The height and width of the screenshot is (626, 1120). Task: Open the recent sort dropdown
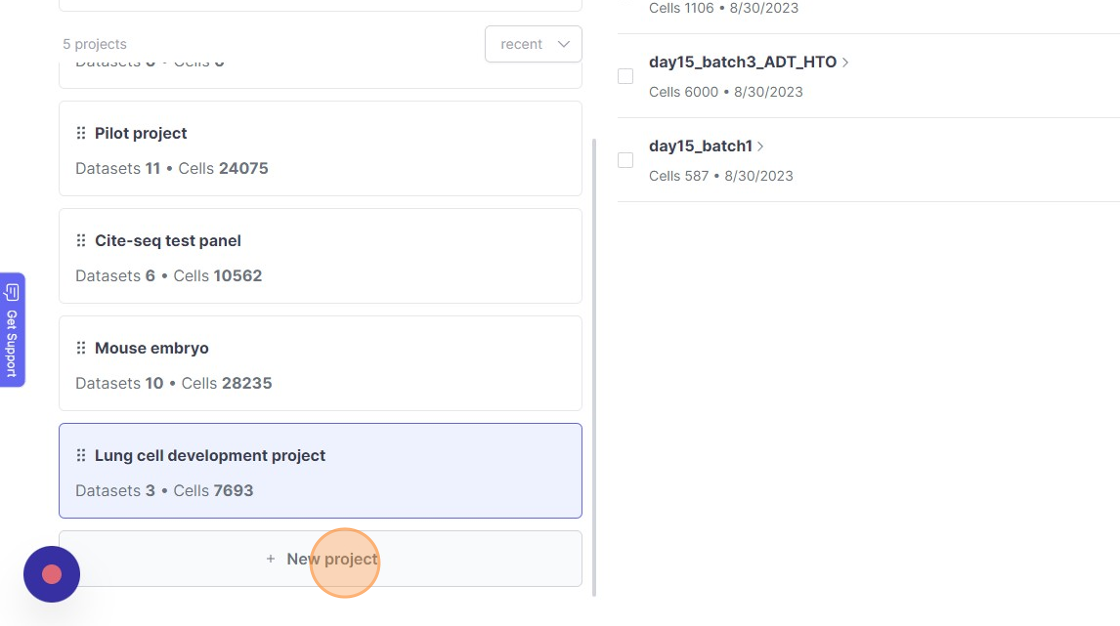pyautogui.click(x=533, y=44)
